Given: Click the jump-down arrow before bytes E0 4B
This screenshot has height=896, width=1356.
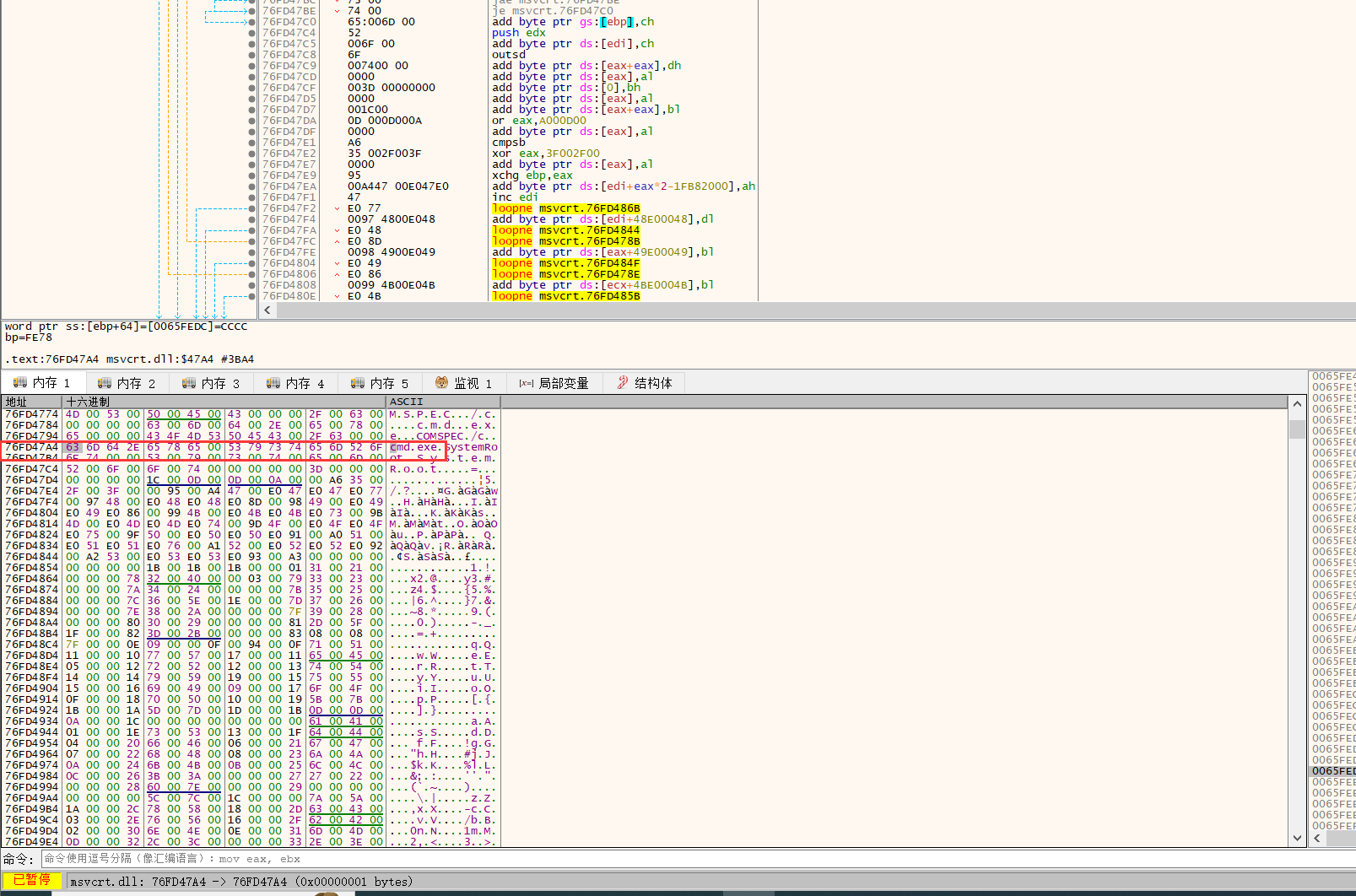Looking at the screenshot, I should (338, 296).
